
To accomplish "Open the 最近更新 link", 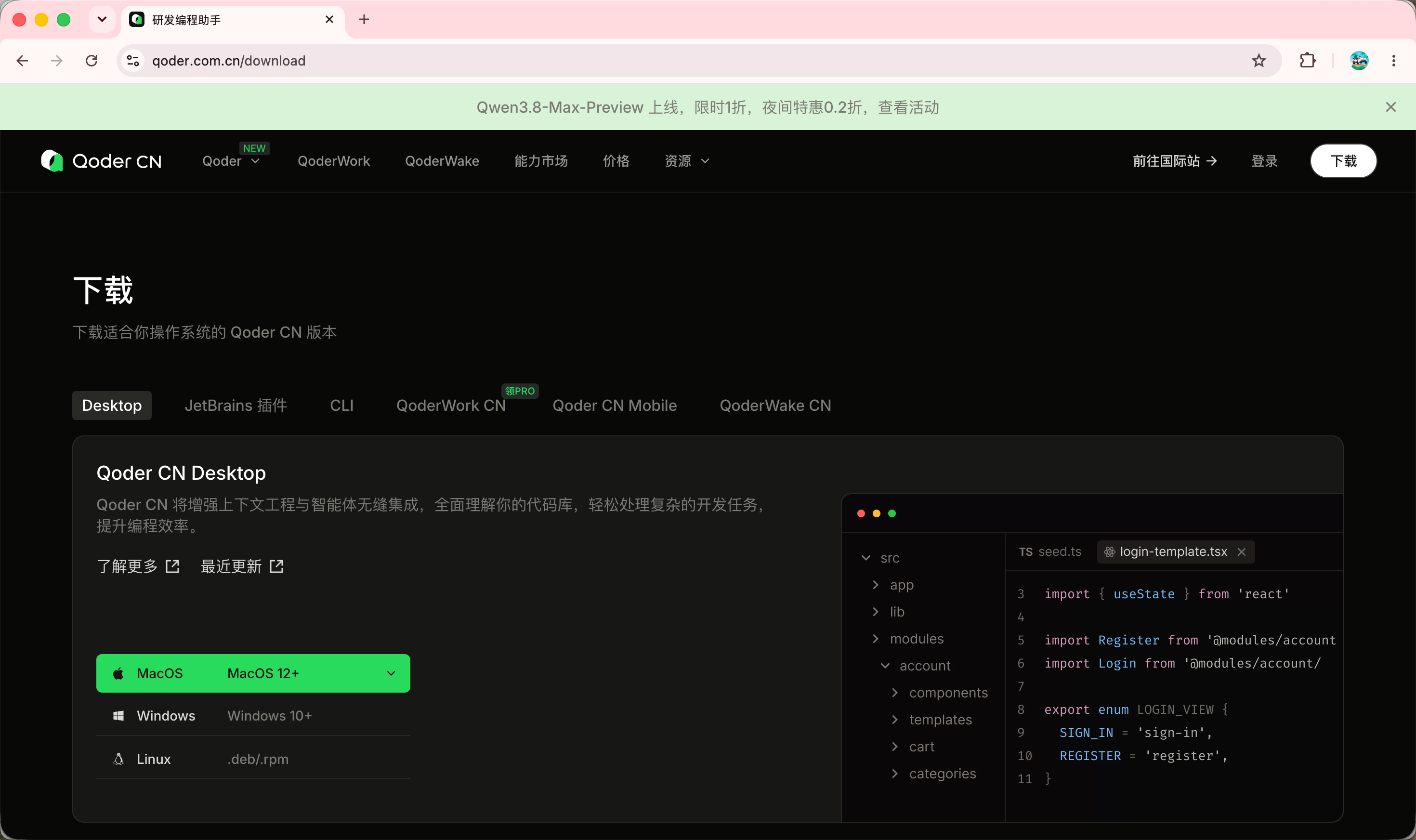I will click(x=242, y=566).
